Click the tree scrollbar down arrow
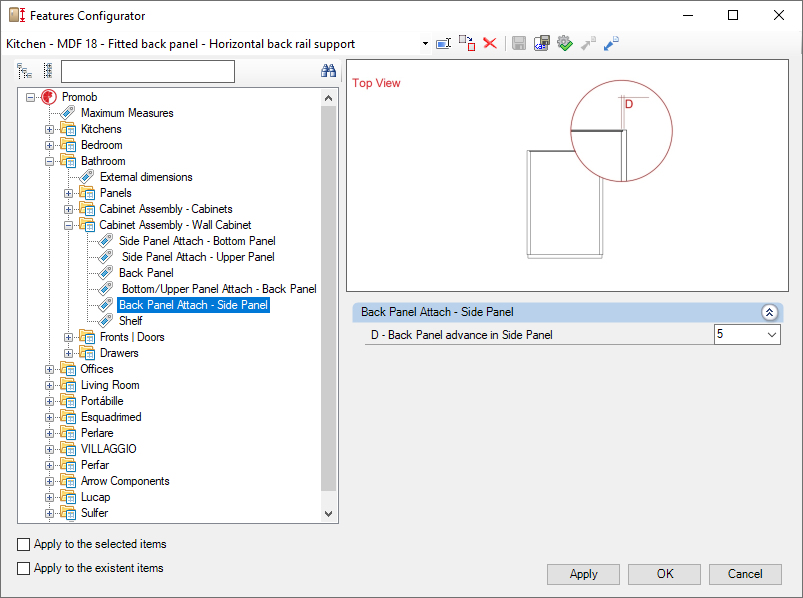 coord(329,514)
